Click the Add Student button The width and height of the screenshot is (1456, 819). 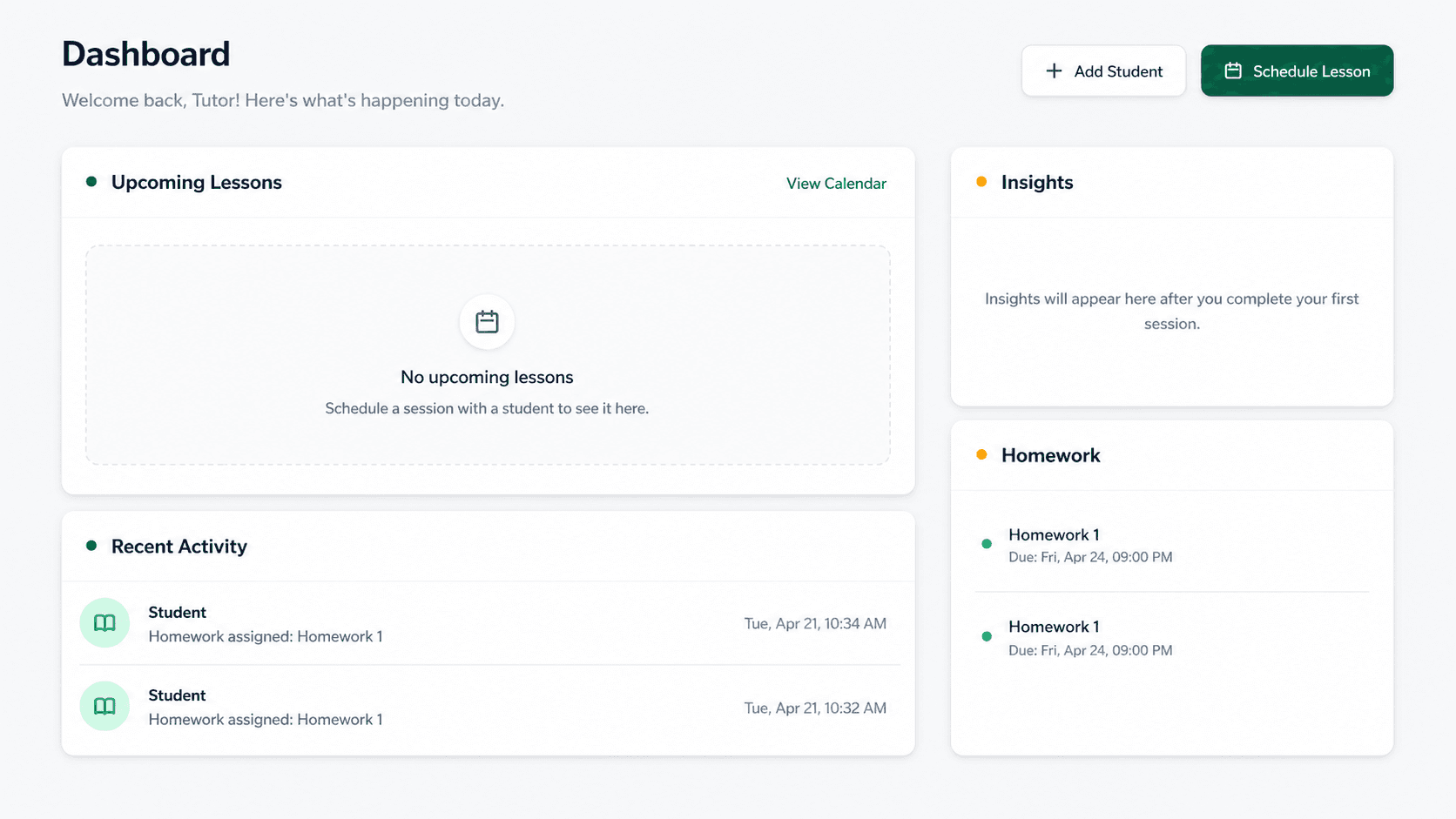1103,70
